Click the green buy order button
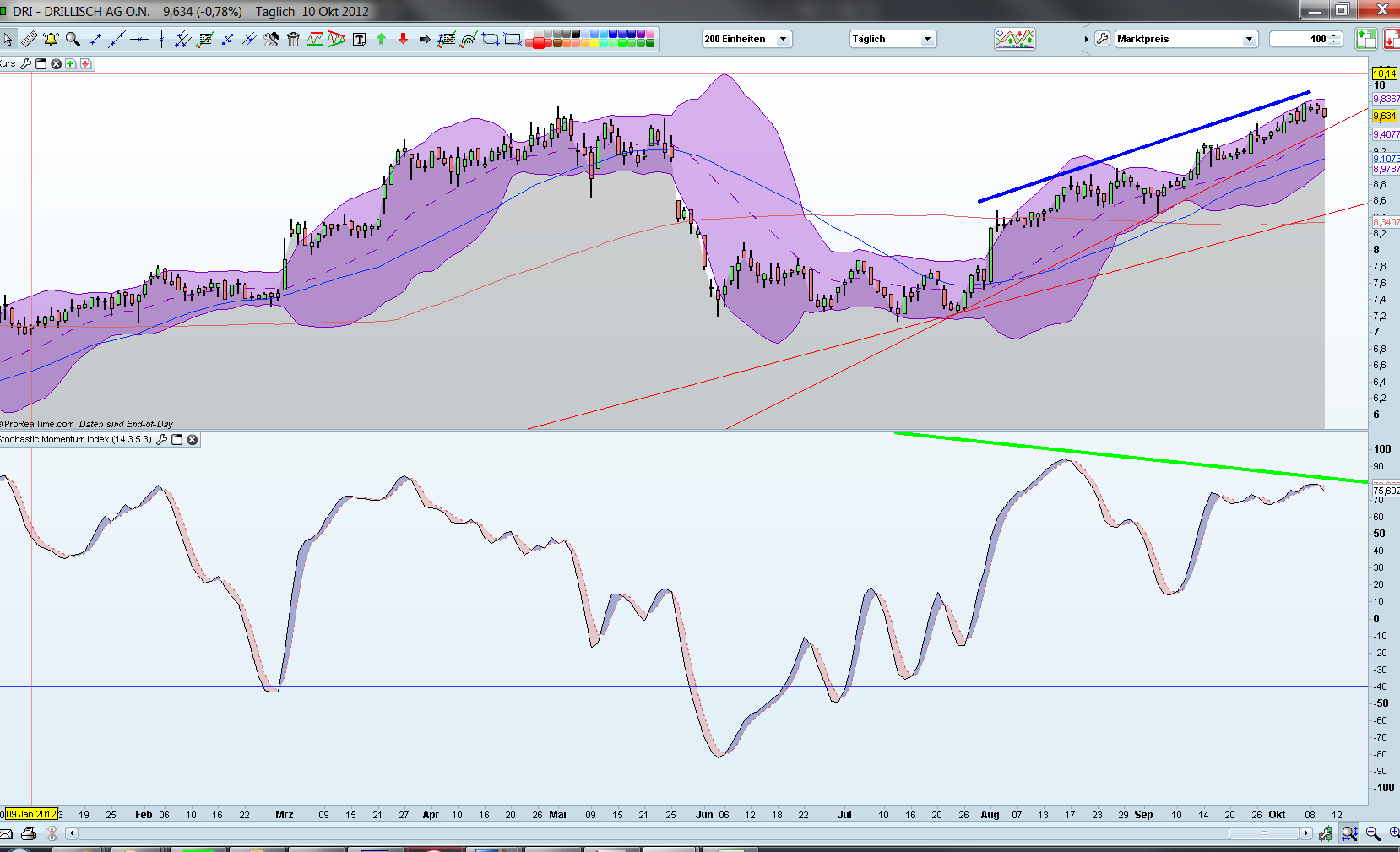Image resolution: width=1400 pixels, height=852 pixels. pos(1365,39)
